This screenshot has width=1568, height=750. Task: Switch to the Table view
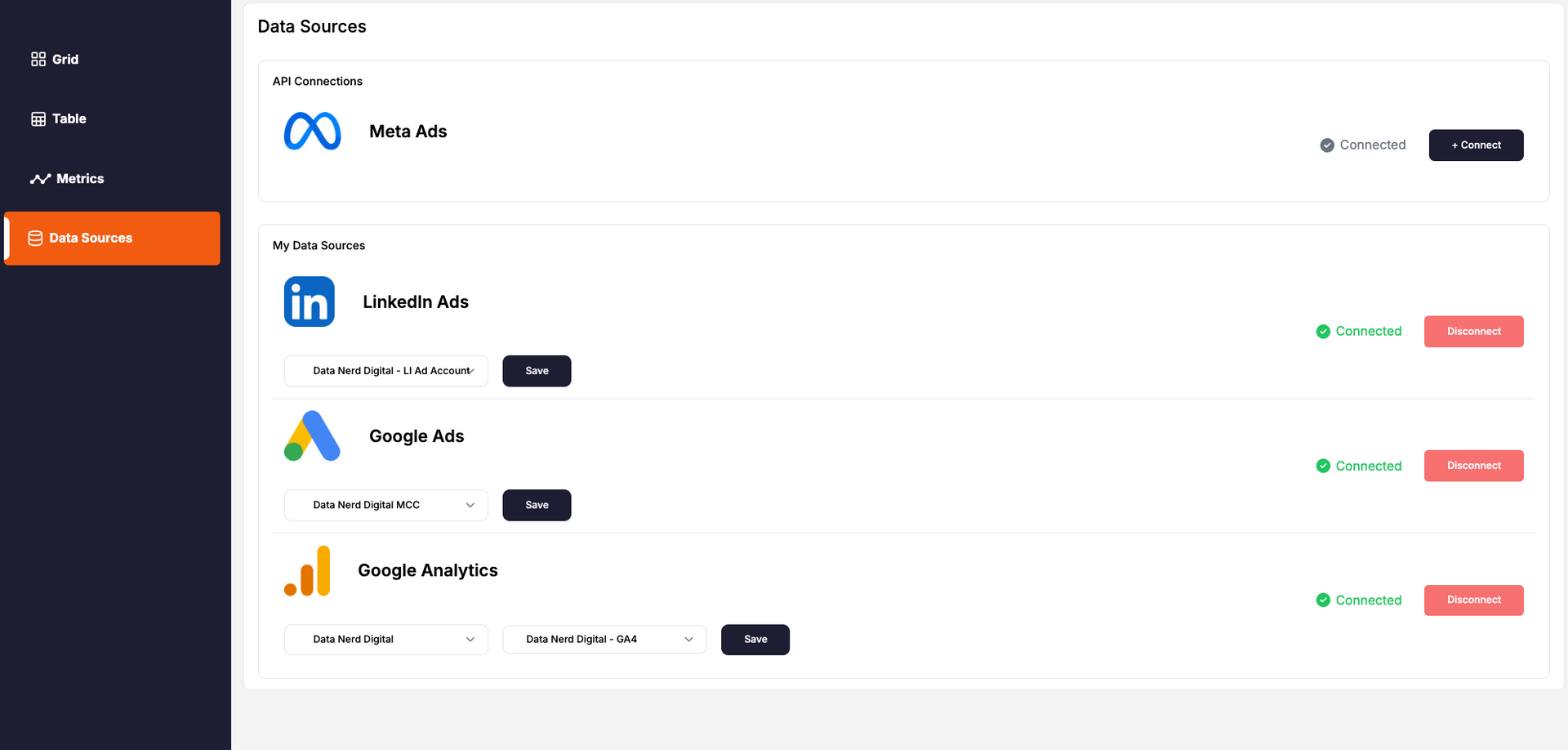point(69,119)
